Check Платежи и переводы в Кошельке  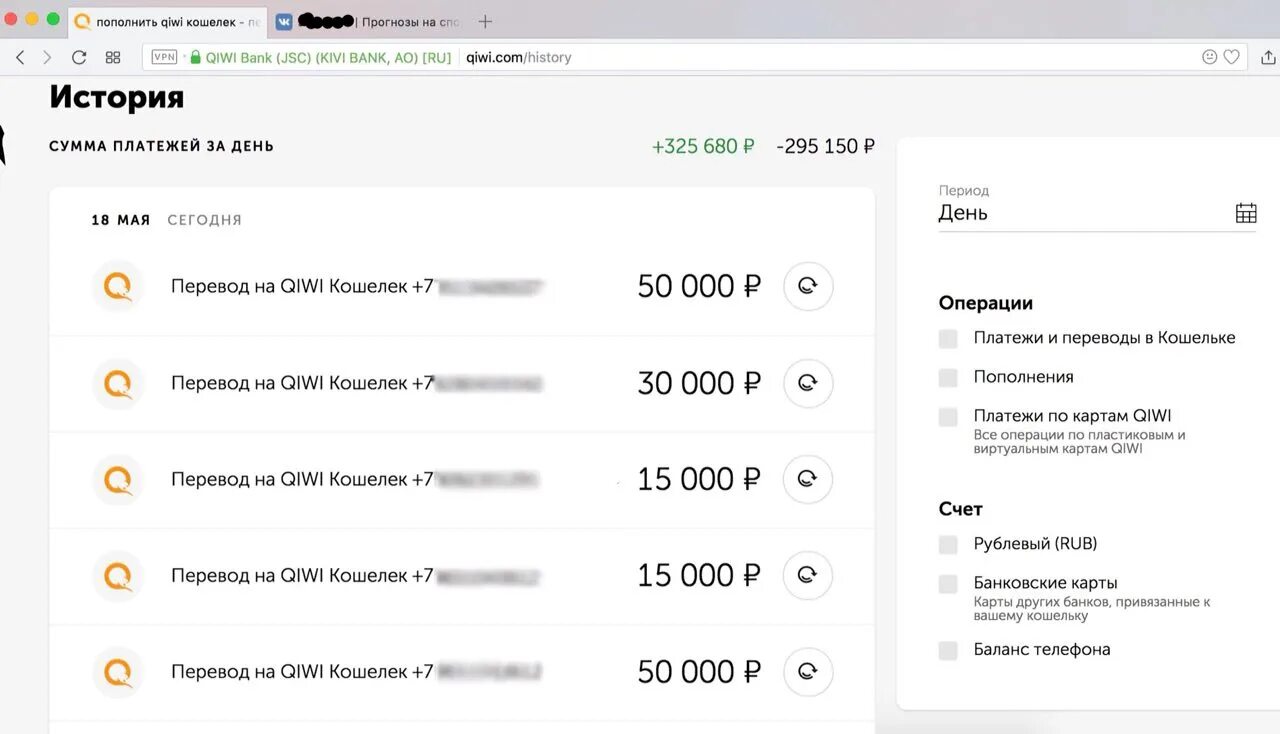(948, 338)
